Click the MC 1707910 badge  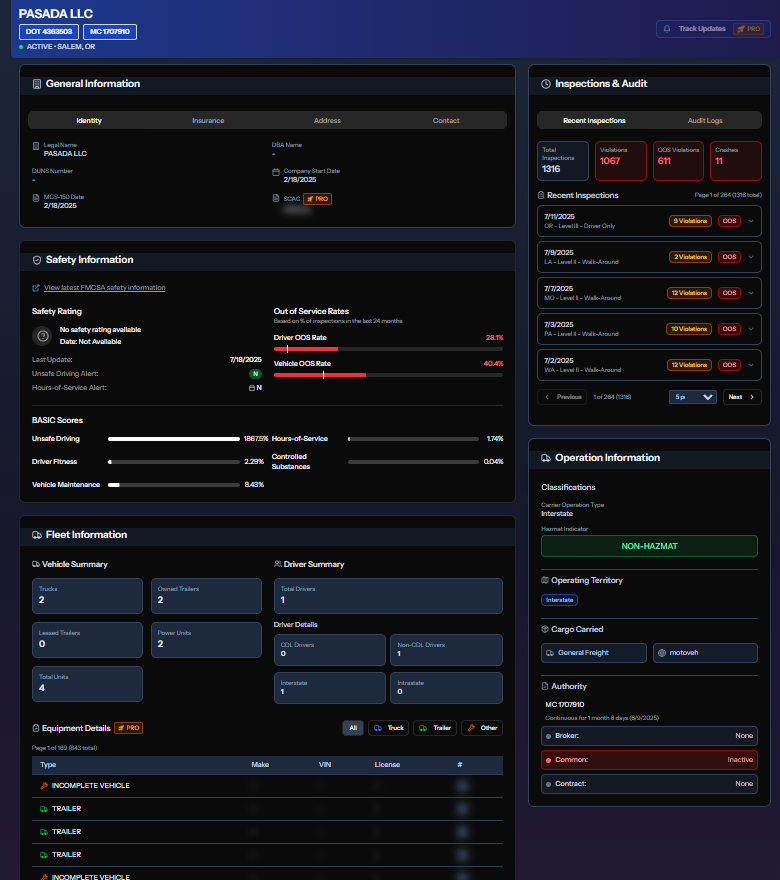tap(110, 31)
